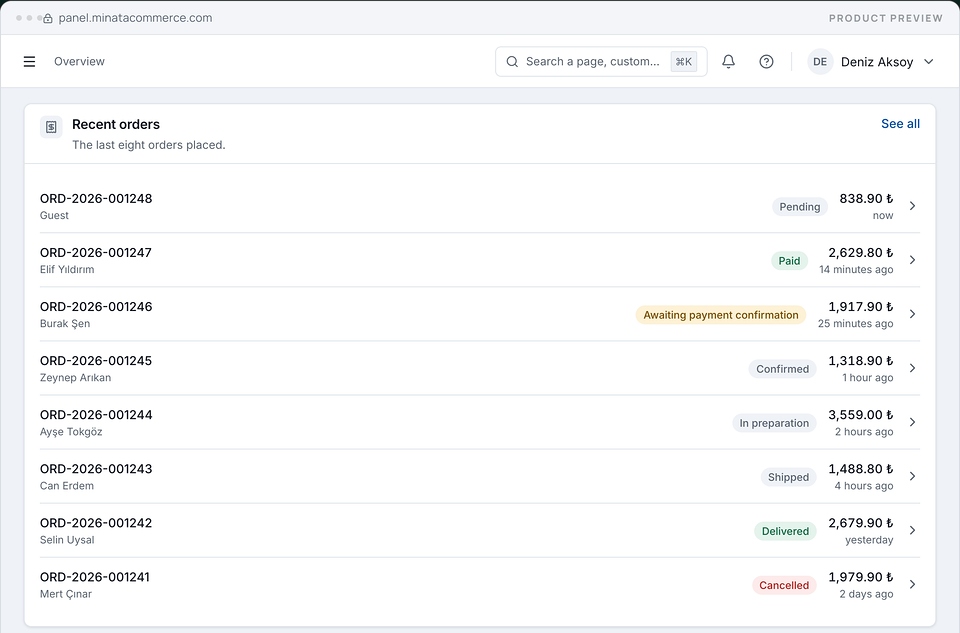The width and height of the screenshot is (960, 633).
Task: Select order number ORD-2026-001244
Action: (96, 414)
